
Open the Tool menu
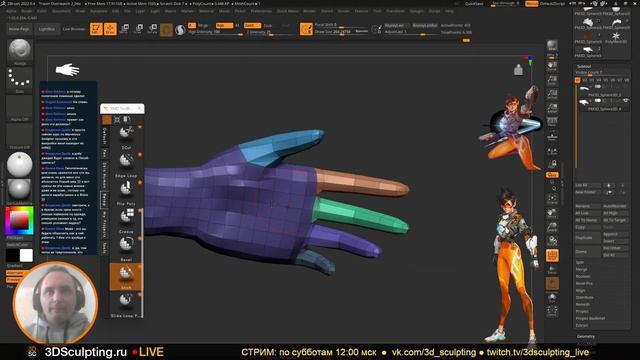[377, 11]
